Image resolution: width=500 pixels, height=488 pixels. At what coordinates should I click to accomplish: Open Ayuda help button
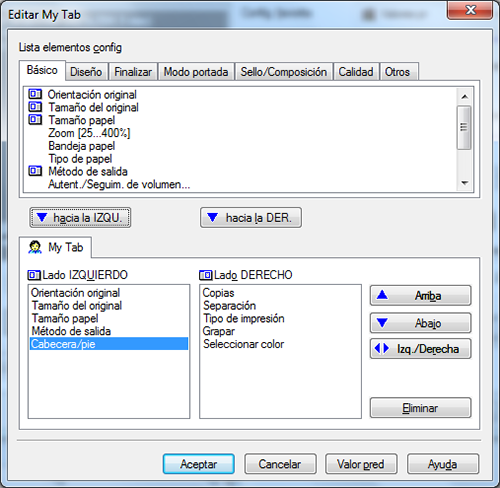point(443,464)
